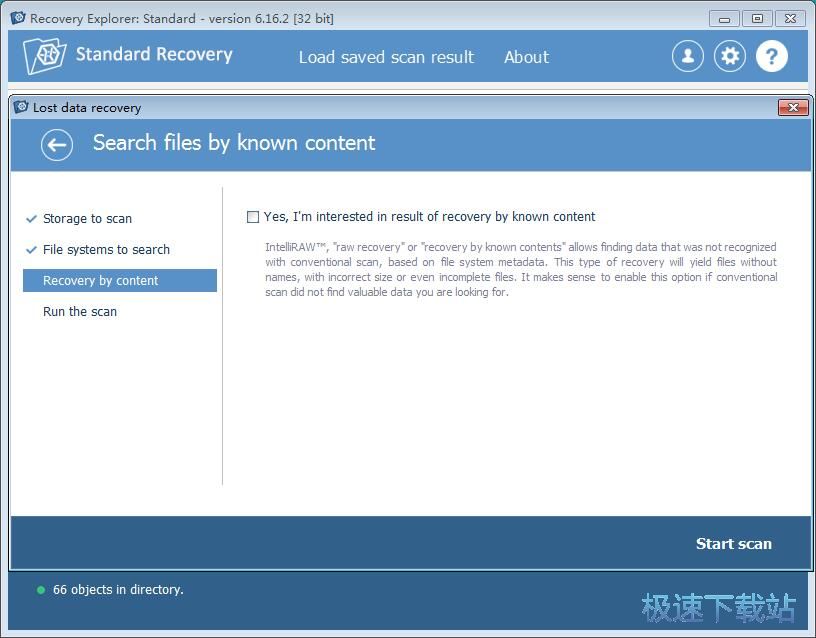Maximize the Recovery Explorer window
The height and width of the screenshot is (638, 816).
pyautogui.click(x=757, y=19)
